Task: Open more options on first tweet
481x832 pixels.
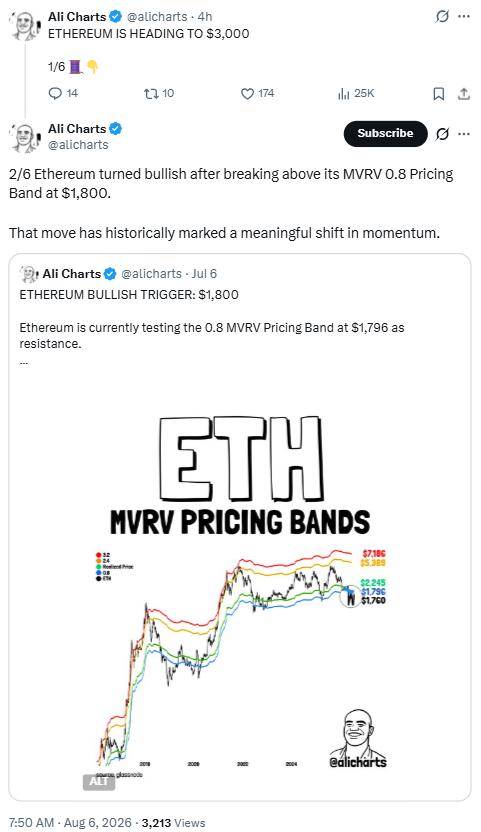Action: tap(464, 17)
